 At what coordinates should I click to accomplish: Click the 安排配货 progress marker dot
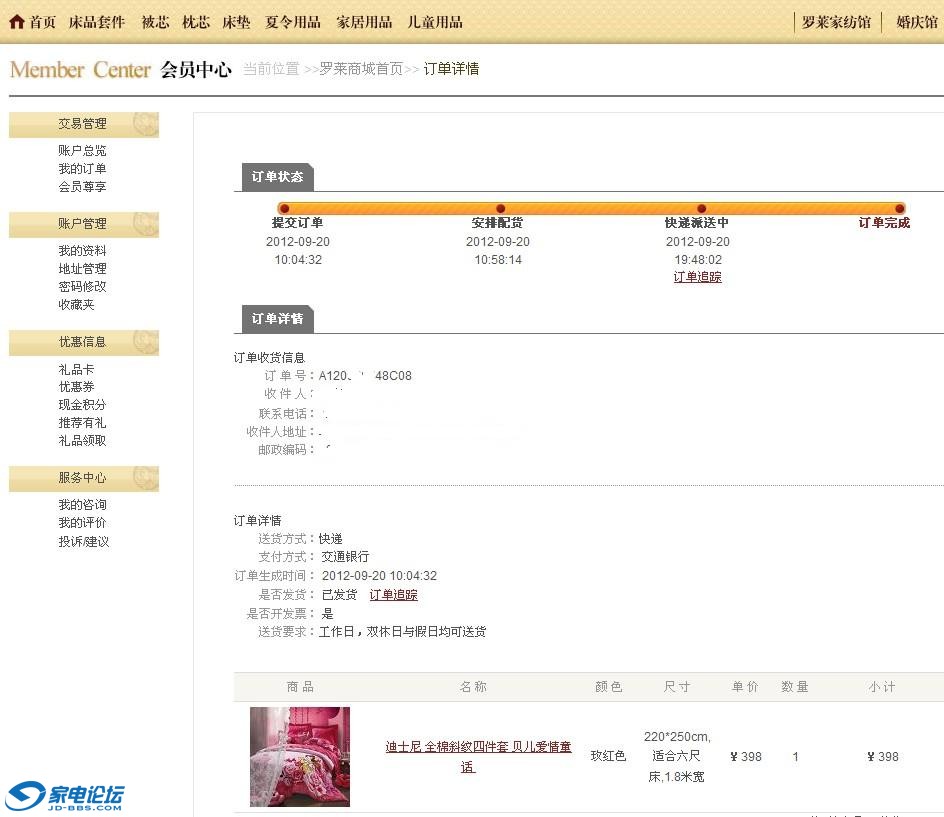[x=501, y=209]
